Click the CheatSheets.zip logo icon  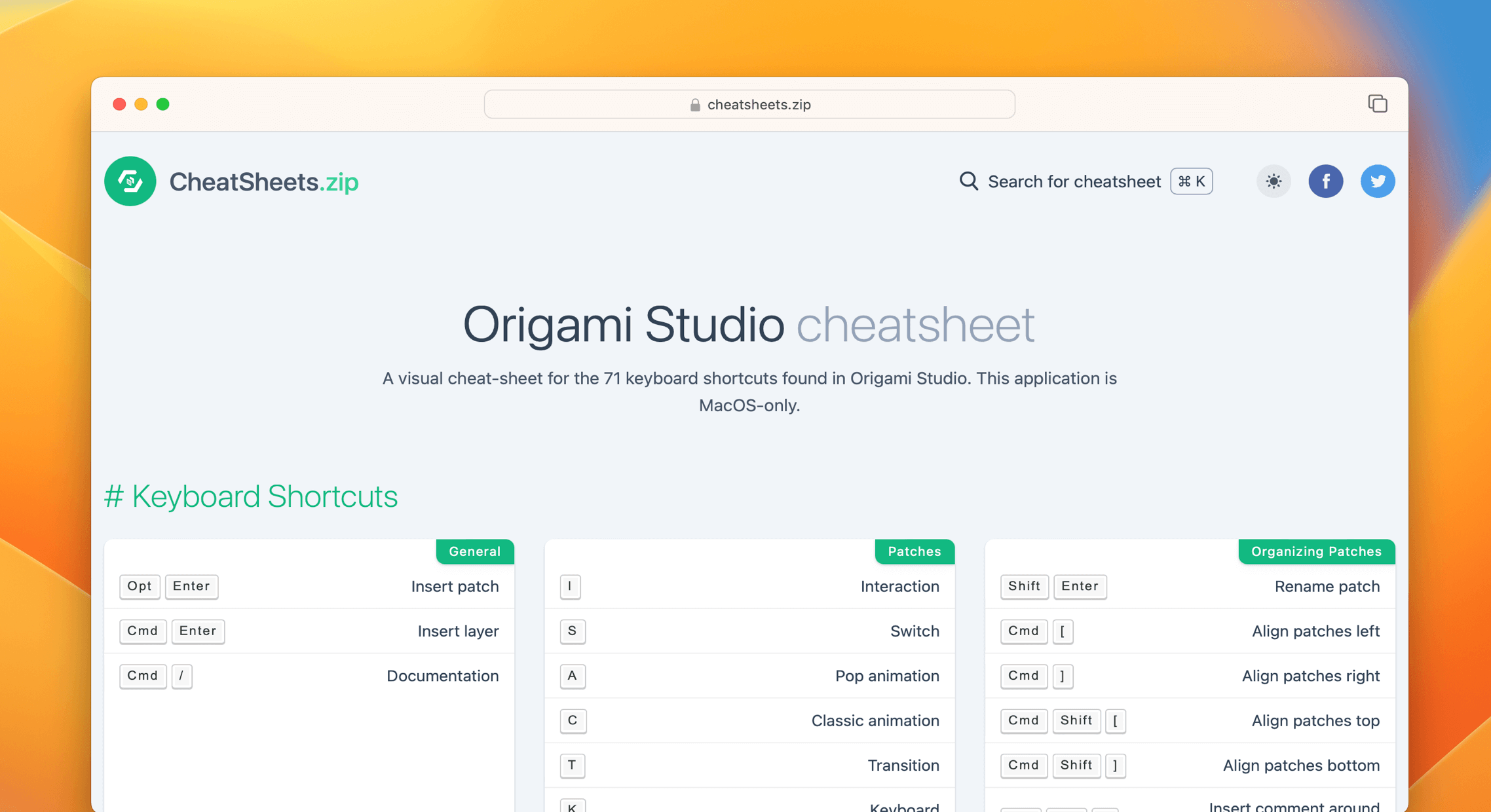pyautogui.click(x=130, y=181)
